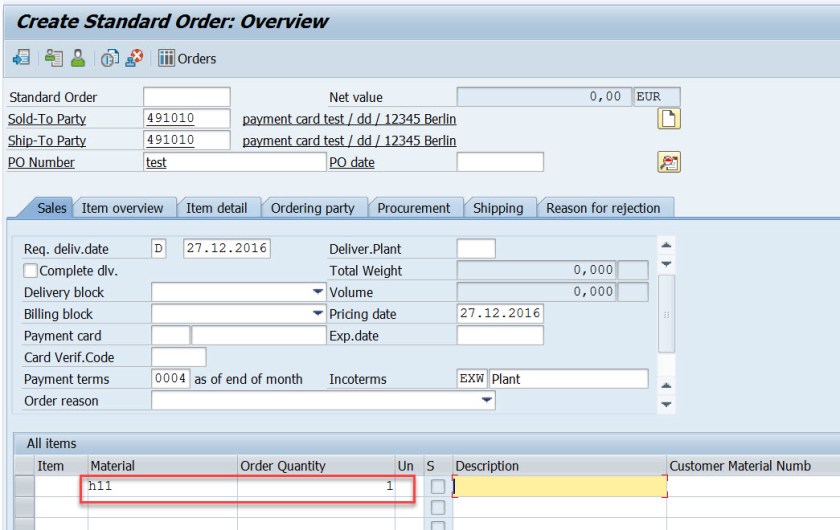The width and height of the screenshot is (840, 530).
Task: Click the Order Quantity column header
Action: tap(316, 466)
